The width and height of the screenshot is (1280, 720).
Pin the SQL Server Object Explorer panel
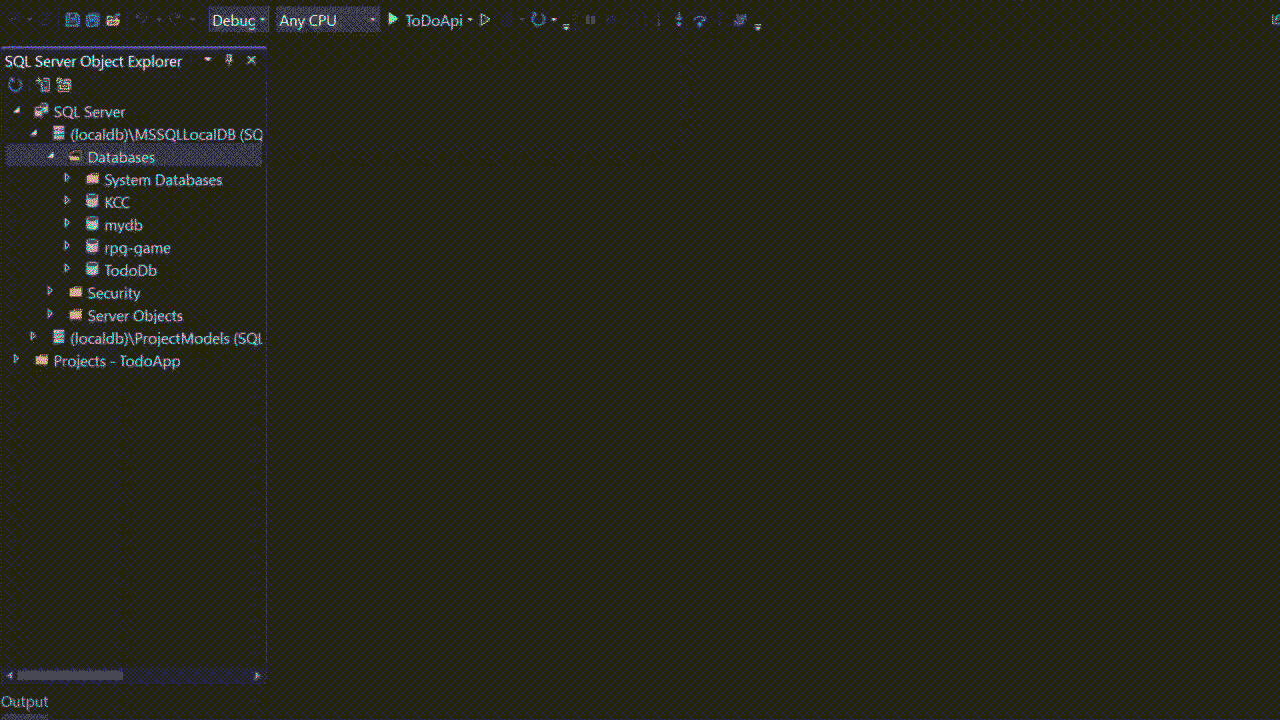coord(228,60)
